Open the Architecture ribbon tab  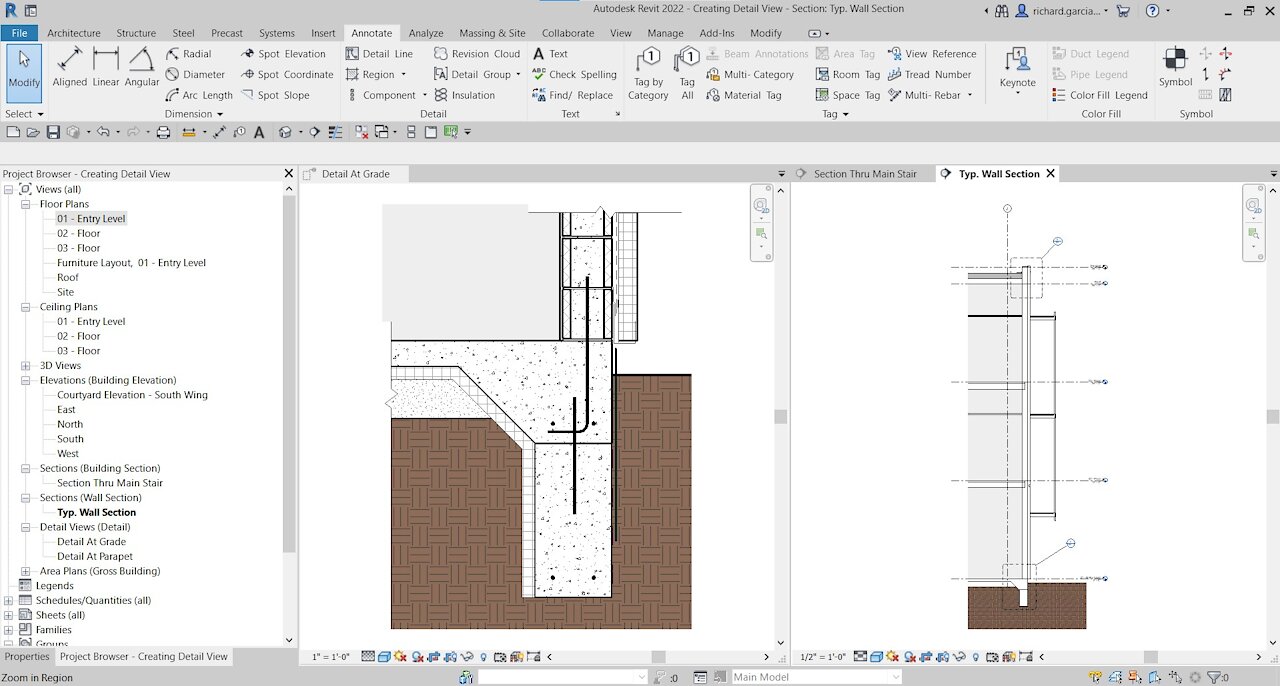point(74,33)
